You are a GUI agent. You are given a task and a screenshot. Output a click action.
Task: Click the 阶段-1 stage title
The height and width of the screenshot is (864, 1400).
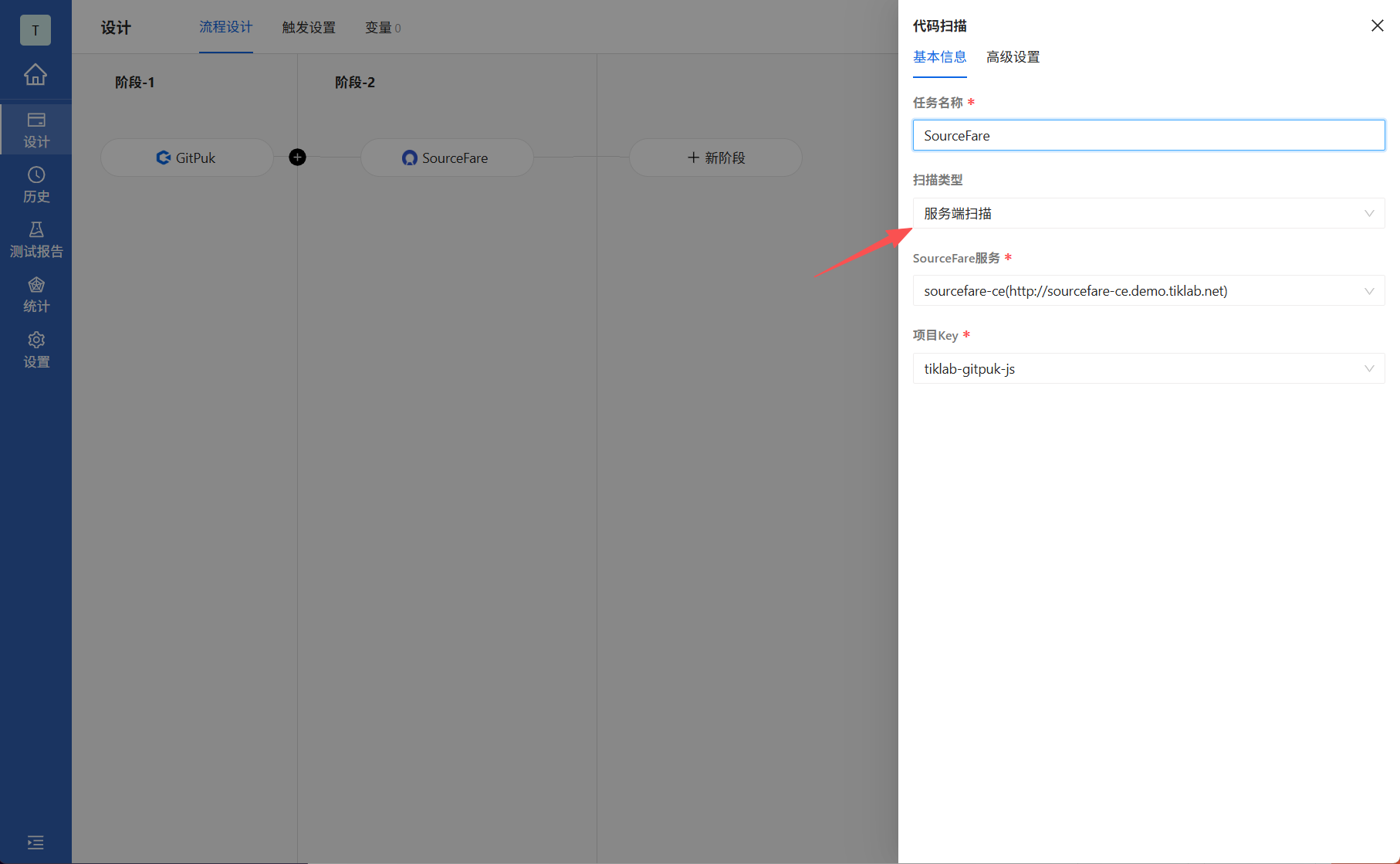[135, 83]
